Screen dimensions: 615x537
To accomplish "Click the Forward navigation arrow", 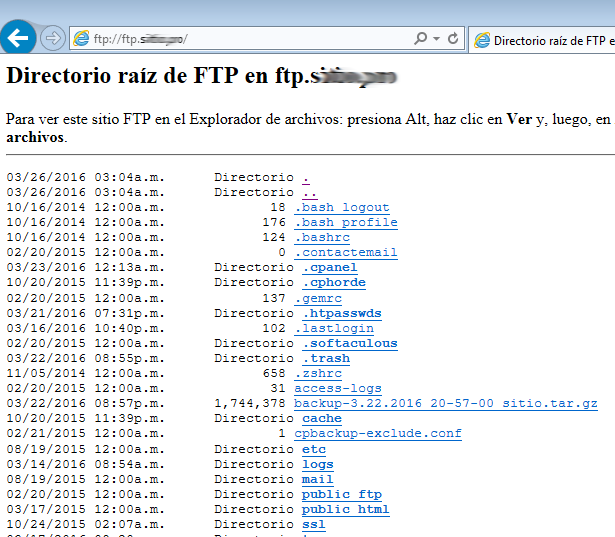I will click(x=53, y=38).
